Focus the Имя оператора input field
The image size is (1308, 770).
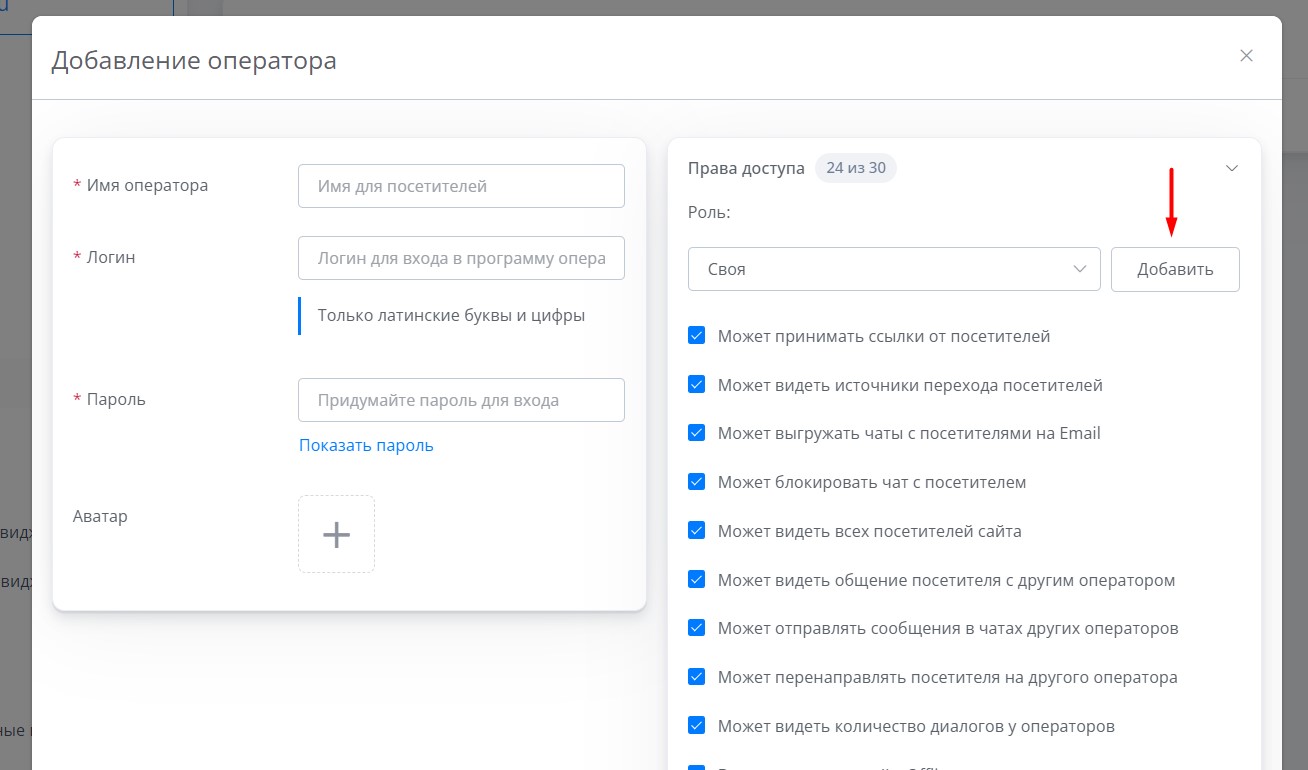click(461, 186)
